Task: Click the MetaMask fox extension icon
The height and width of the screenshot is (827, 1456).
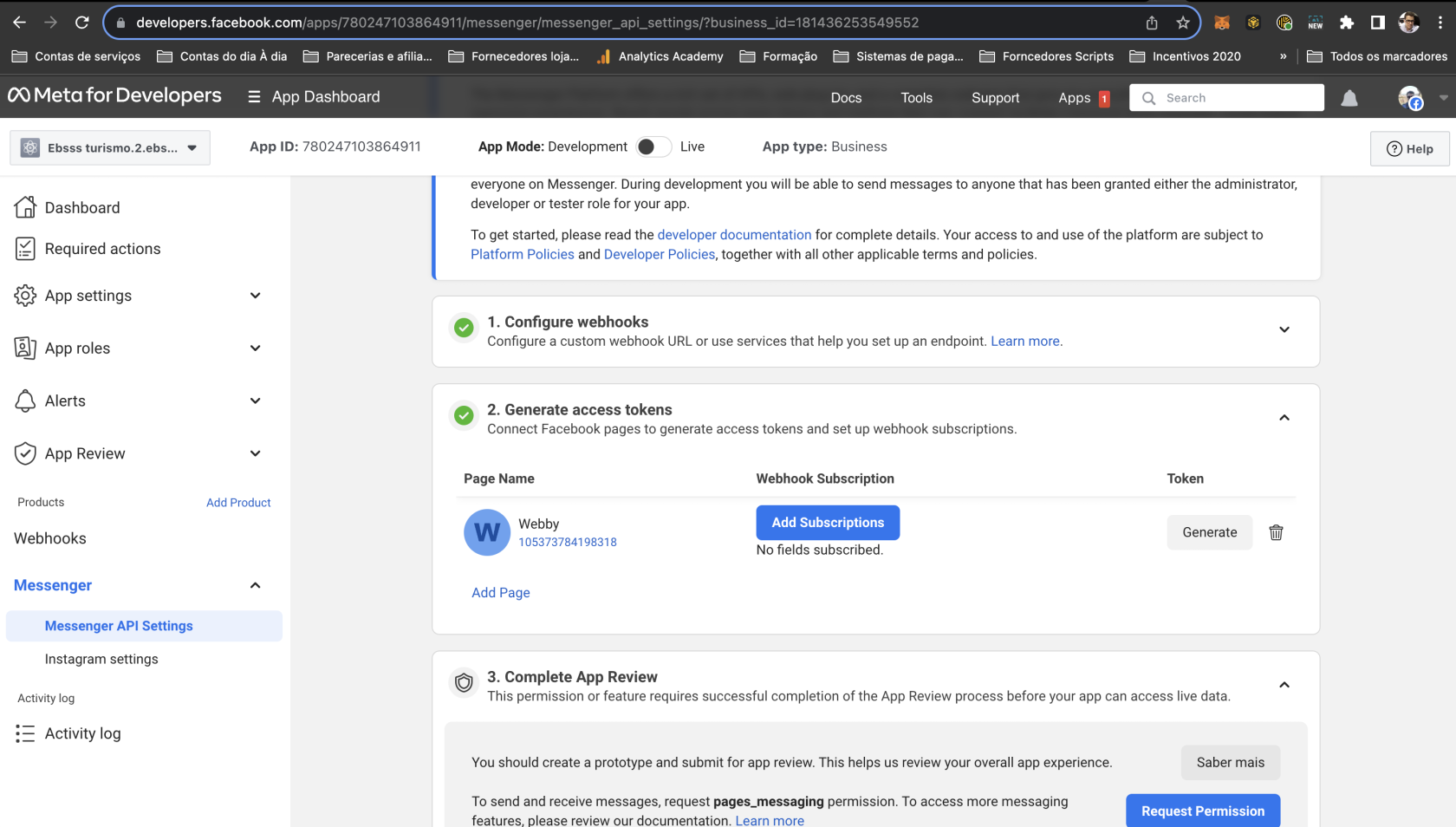Action: (x=1222, y=23)
